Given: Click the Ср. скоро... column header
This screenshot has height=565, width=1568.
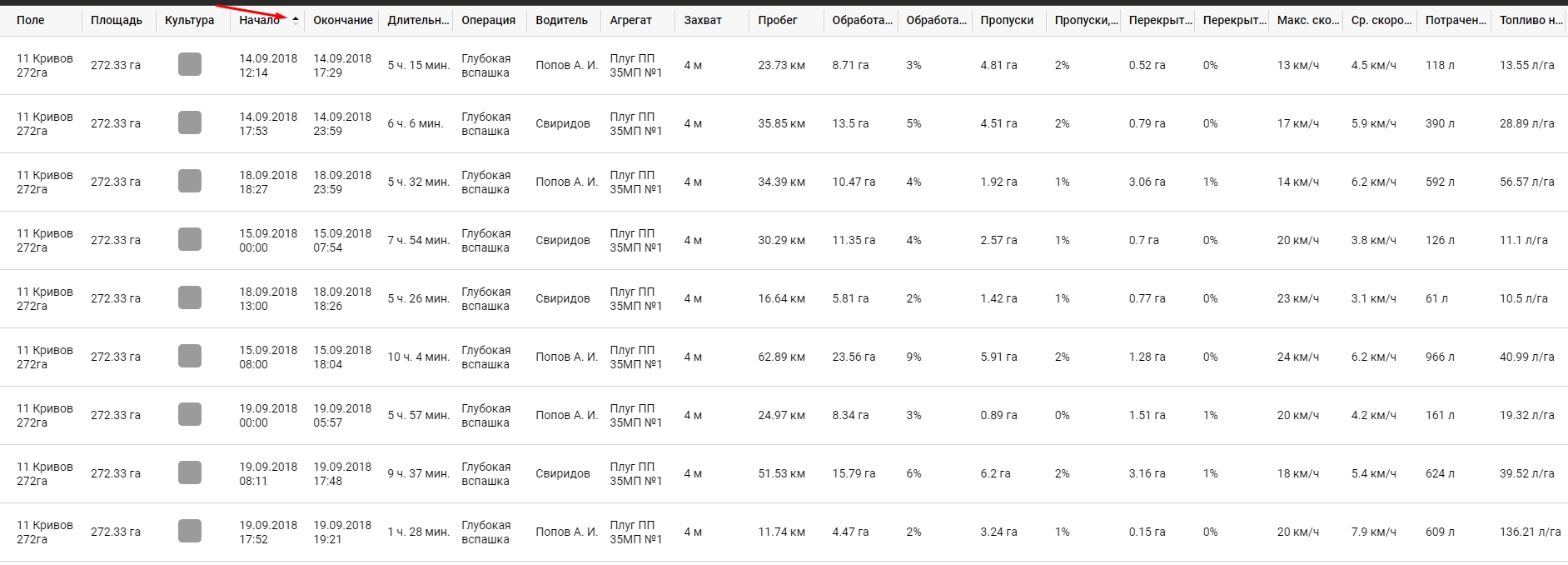Looking at the screenshot, I should (1381, 20).
